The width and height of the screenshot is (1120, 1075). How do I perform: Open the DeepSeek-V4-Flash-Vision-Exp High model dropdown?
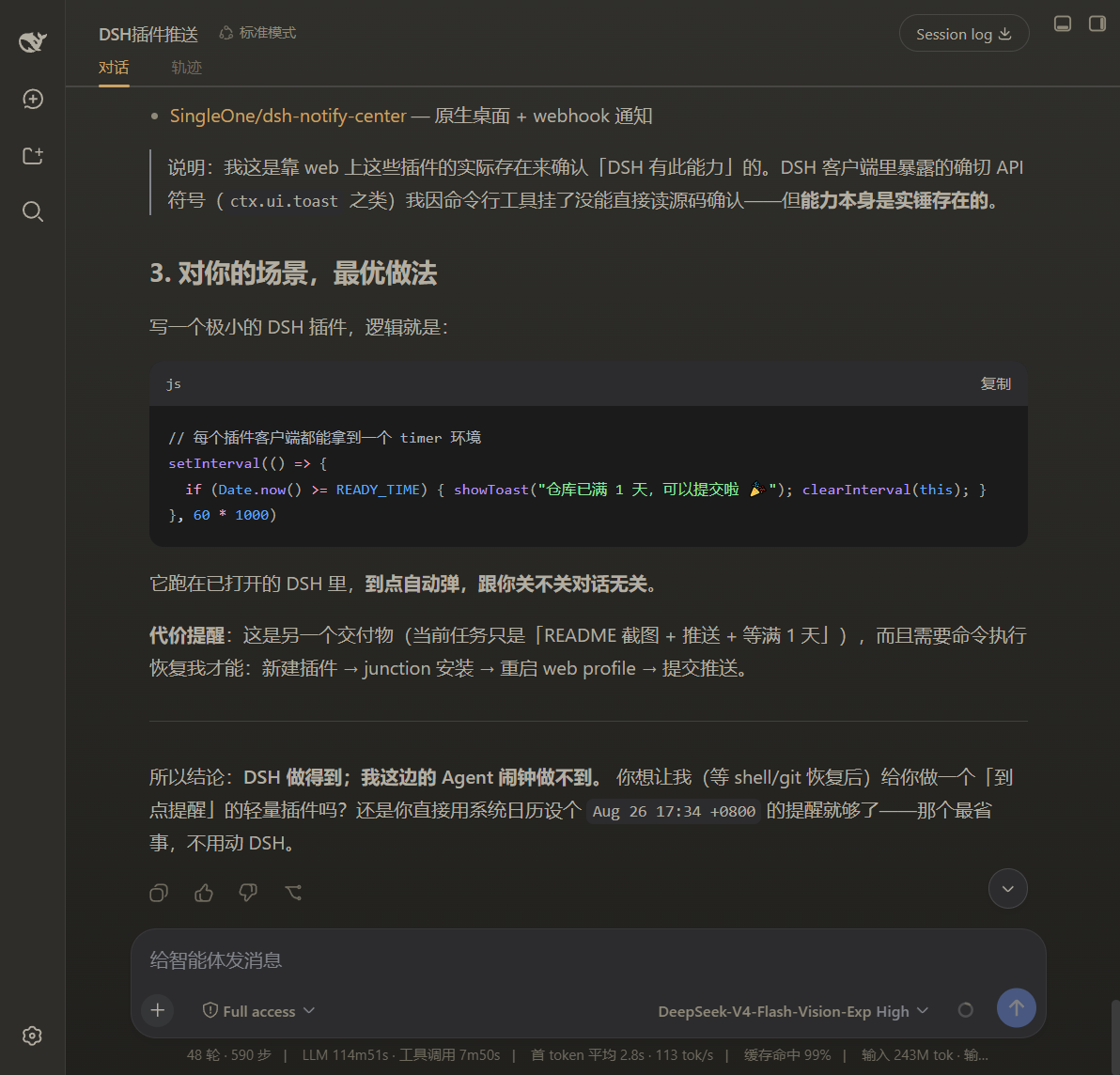pyautogui.click(x=793, y=1011)
